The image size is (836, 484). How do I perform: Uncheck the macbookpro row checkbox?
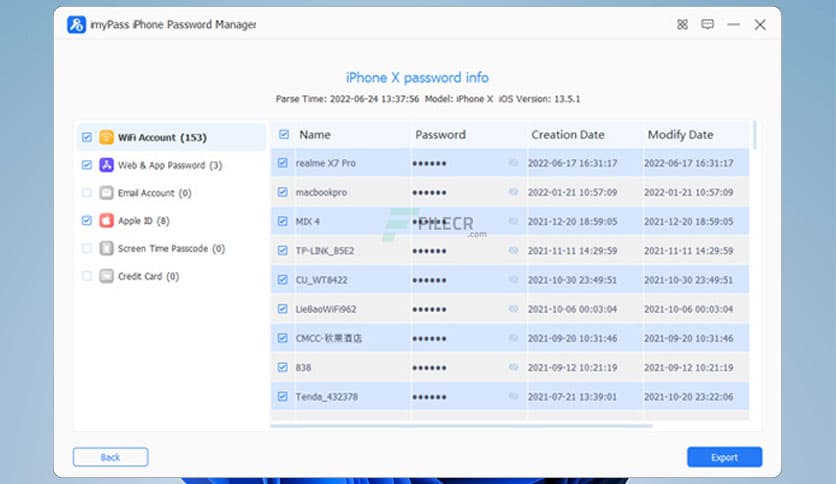pyautogui.click(x=283, y=192)
